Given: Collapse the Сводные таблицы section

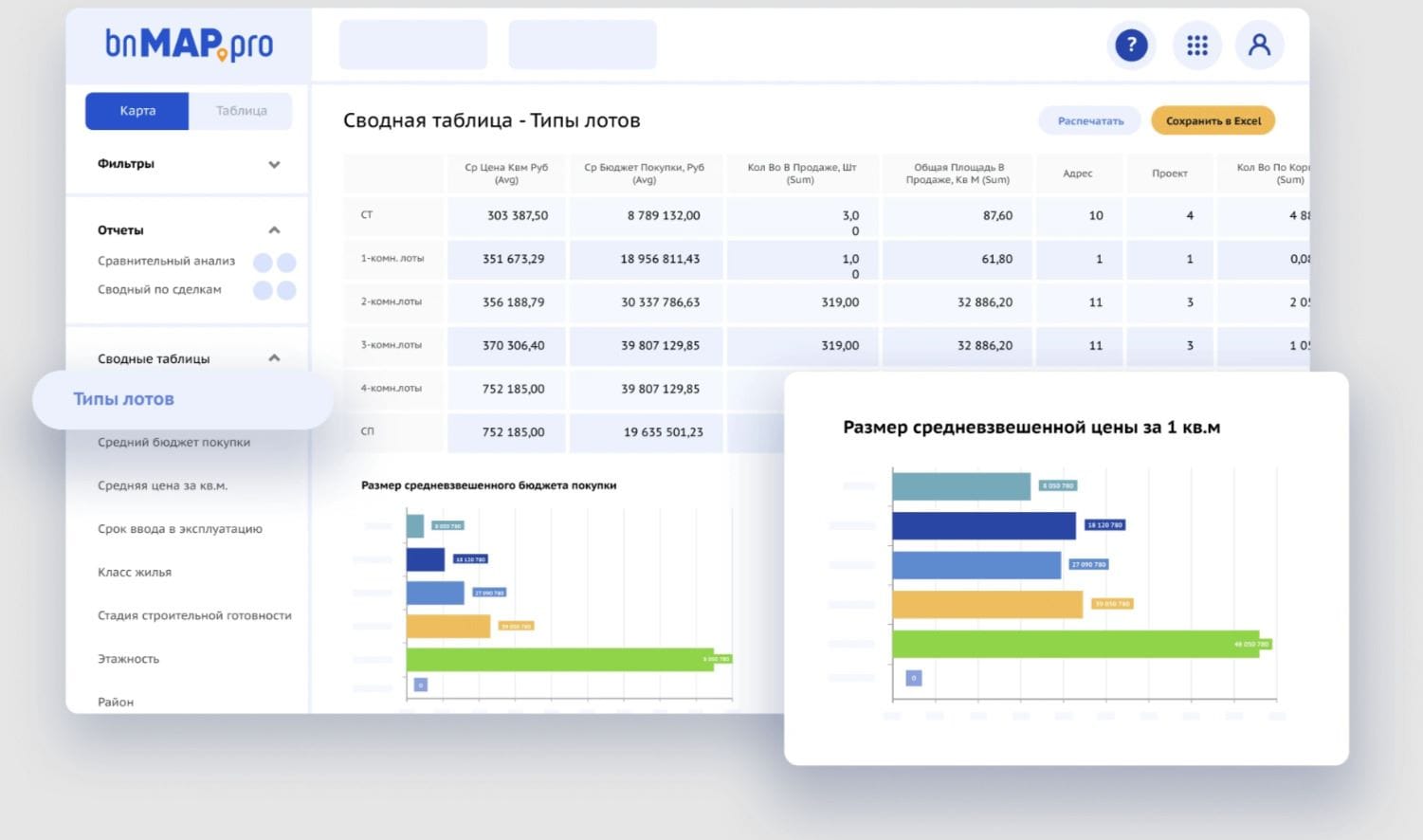Looking at the screenshot, I should pyautogui.click(x=274, y=358).
